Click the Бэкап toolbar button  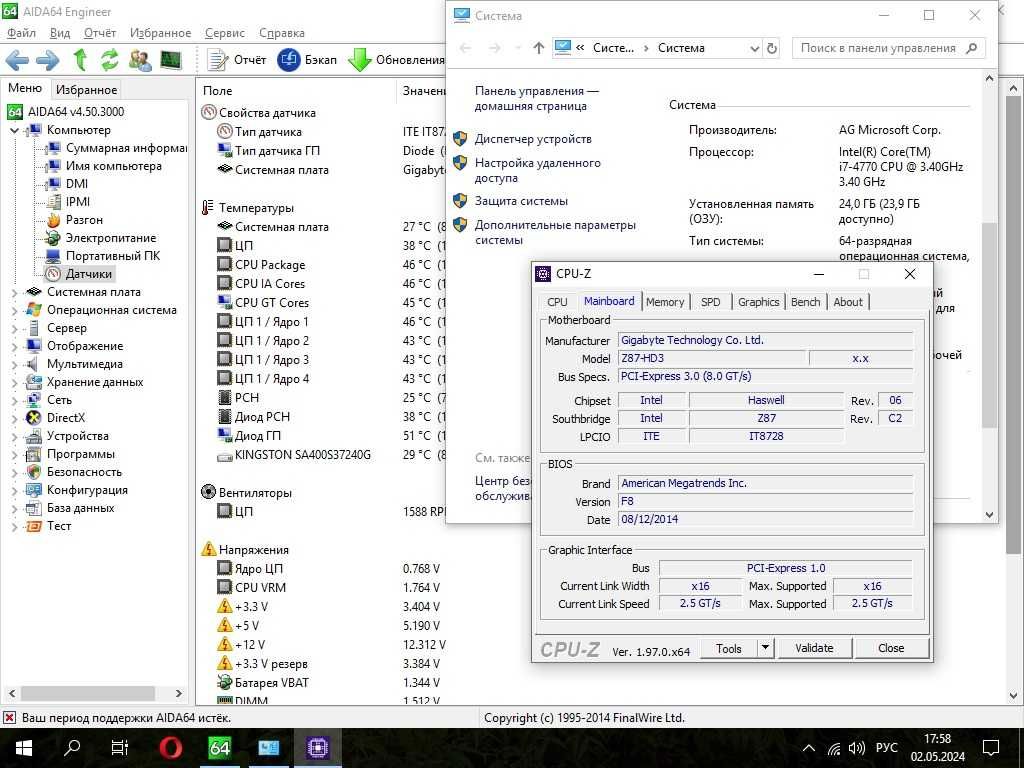[307, 60]
